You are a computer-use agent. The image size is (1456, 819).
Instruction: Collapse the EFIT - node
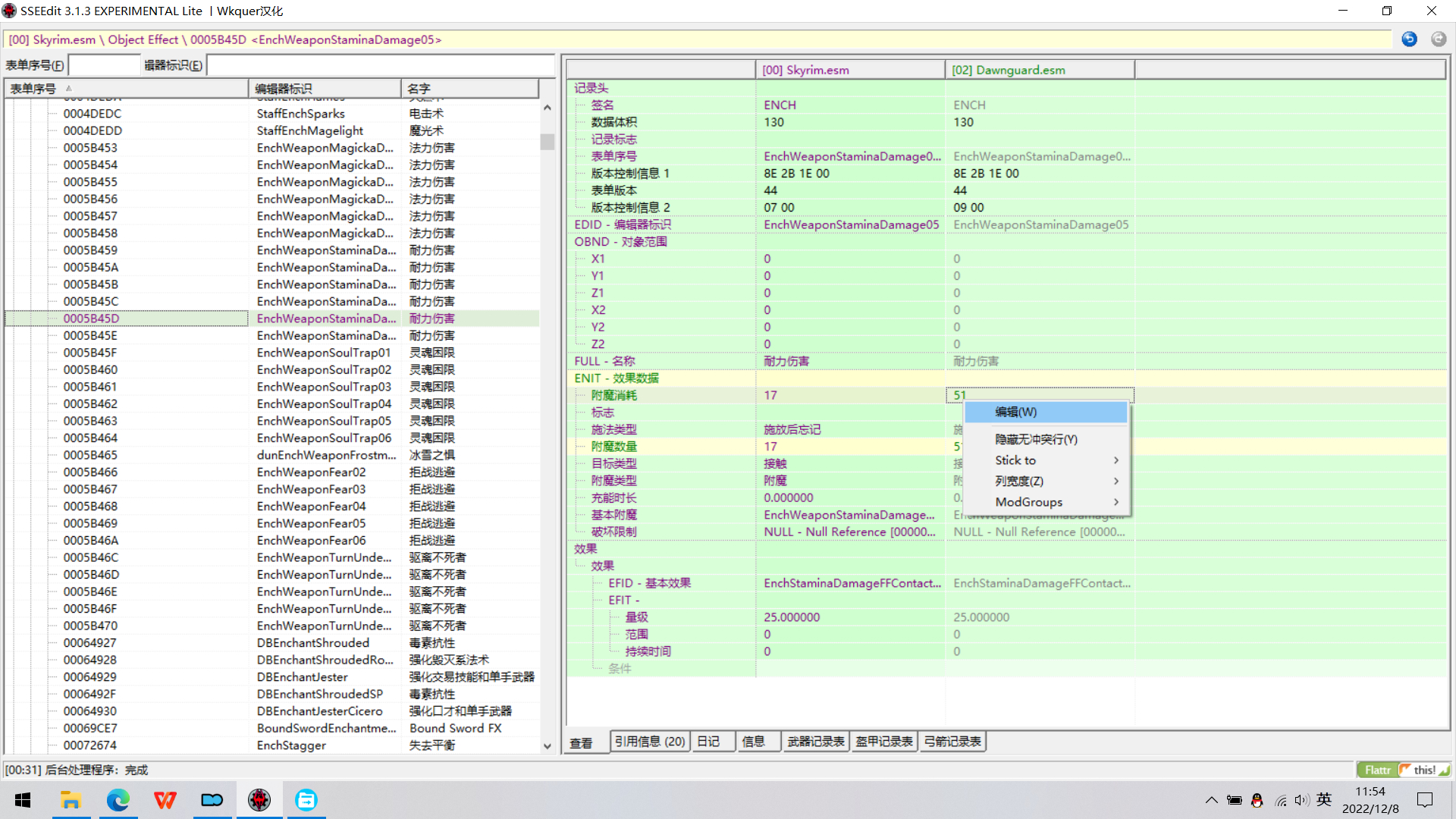(x=623, y=600)
